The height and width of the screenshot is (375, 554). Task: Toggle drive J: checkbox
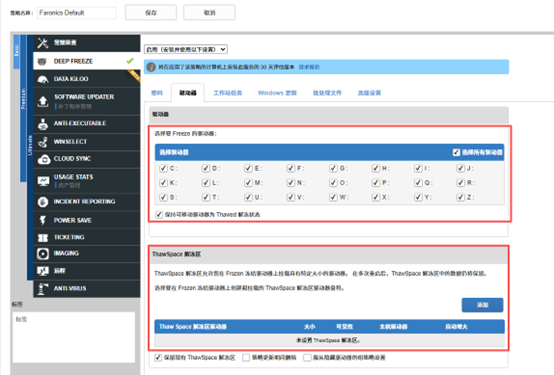point(460,168)
